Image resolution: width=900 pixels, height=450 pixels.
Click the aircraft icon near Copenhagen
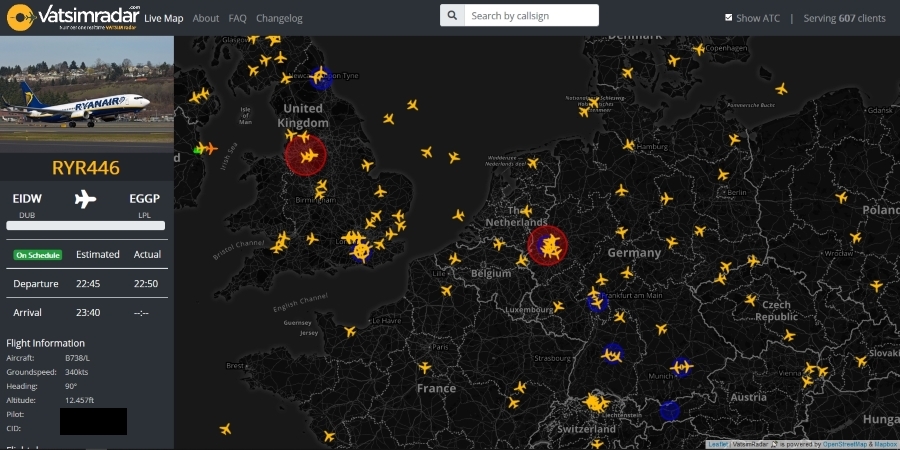pos(699,49)
